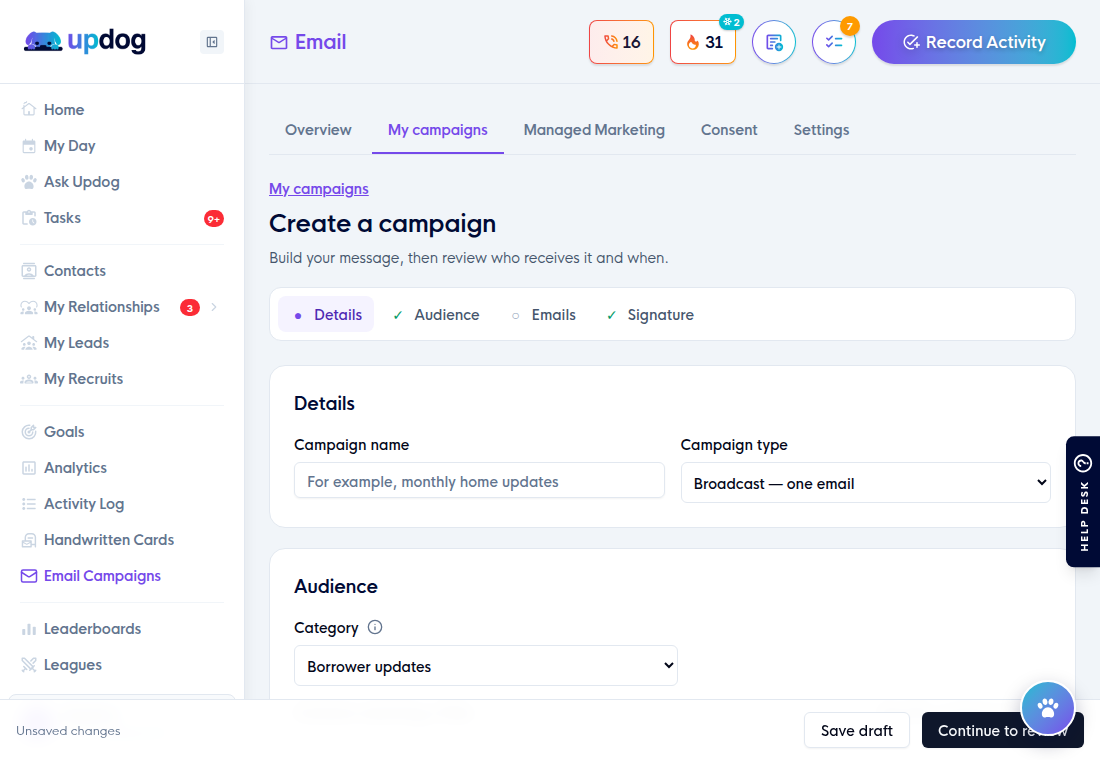Open Leagues in the sidebar
Screen dimensions: 1100x760
point(72,665)
